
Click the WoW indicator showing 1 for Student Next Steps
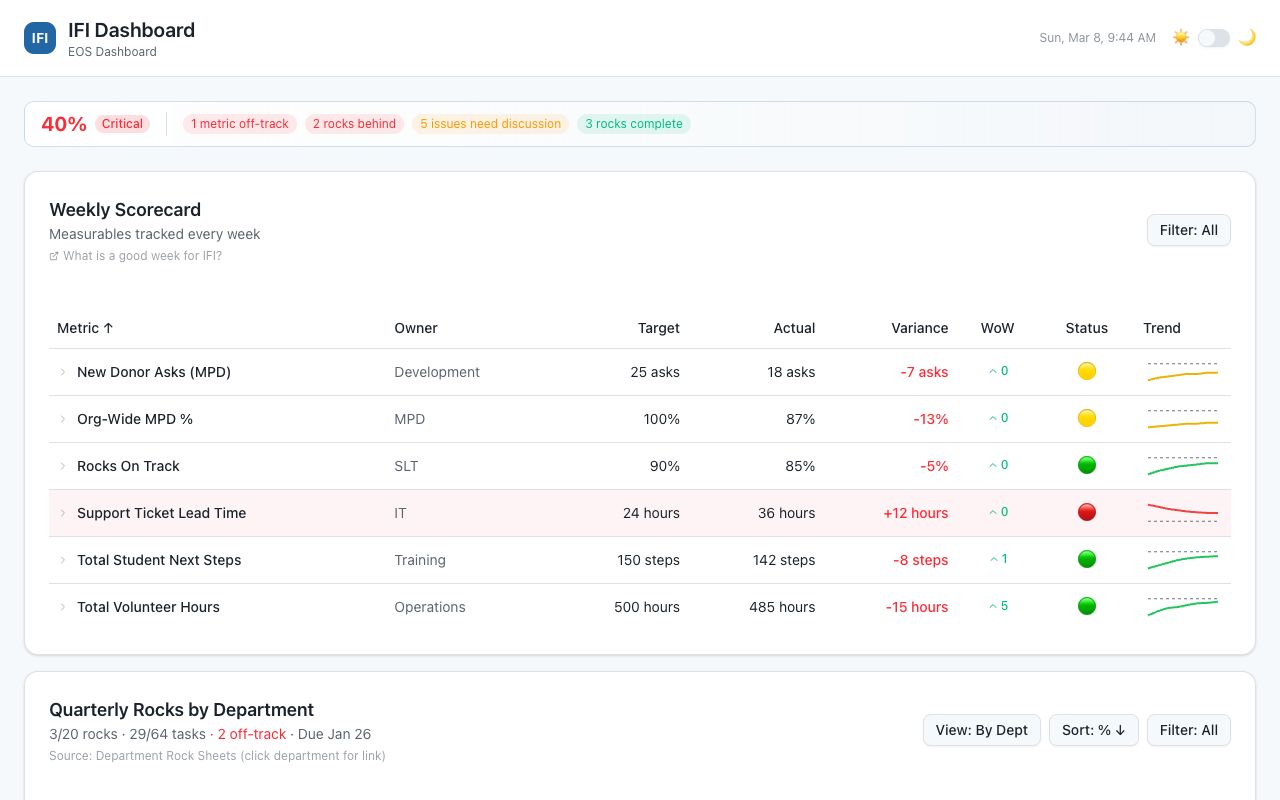point(997,559)
